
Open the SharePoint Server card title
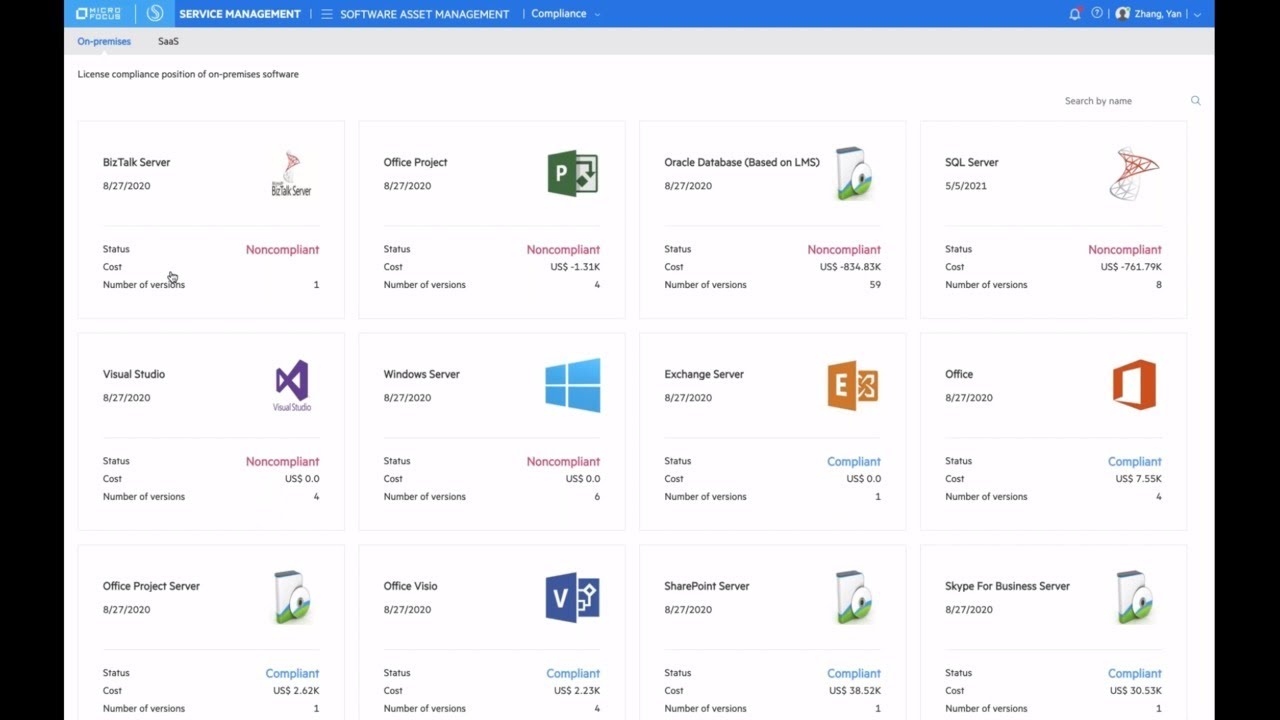pos(706,586)
